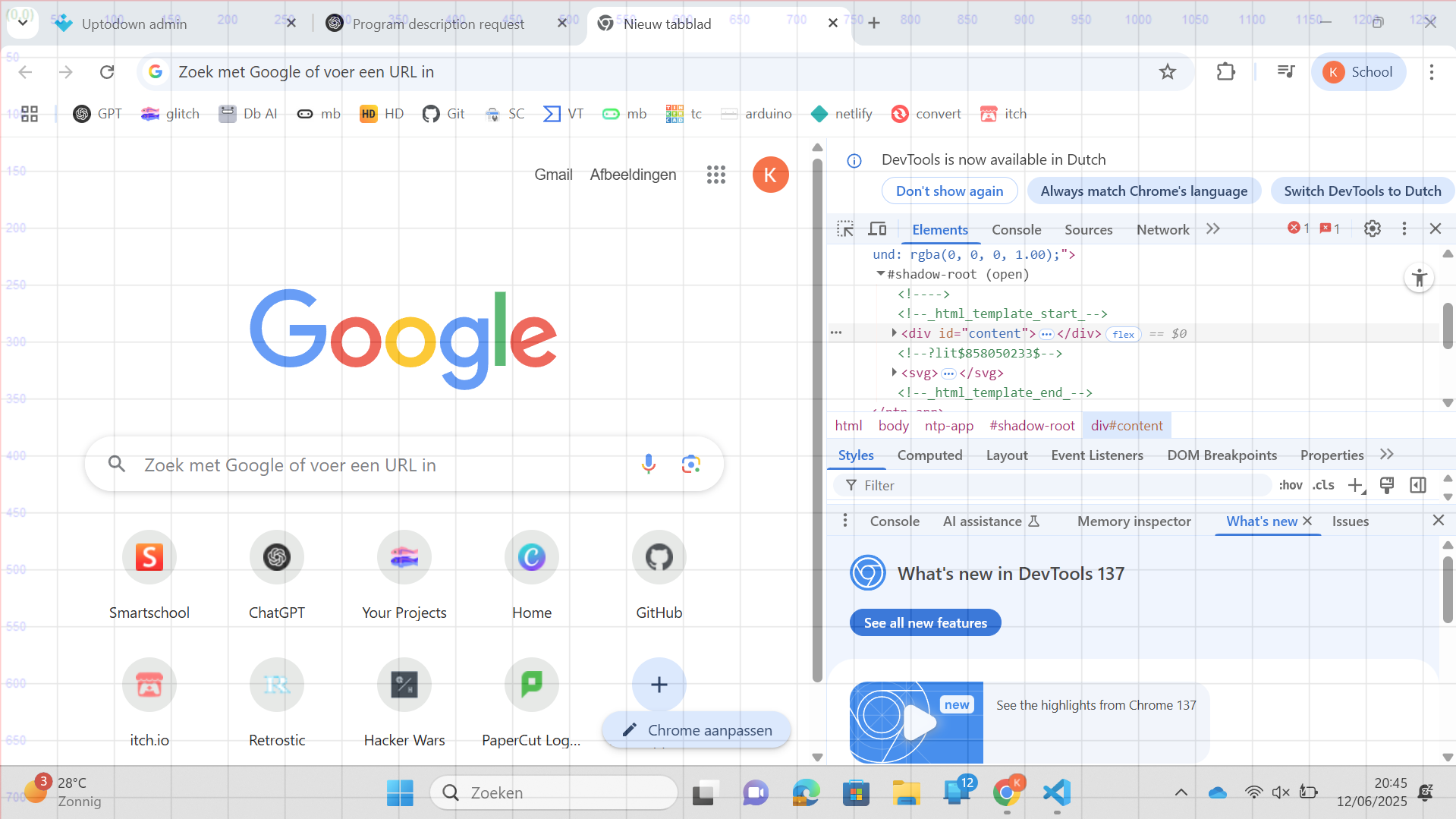Show more DevTools panels with the chevron
Screen dimensions: 1456x819
(x=1213, y=228)
